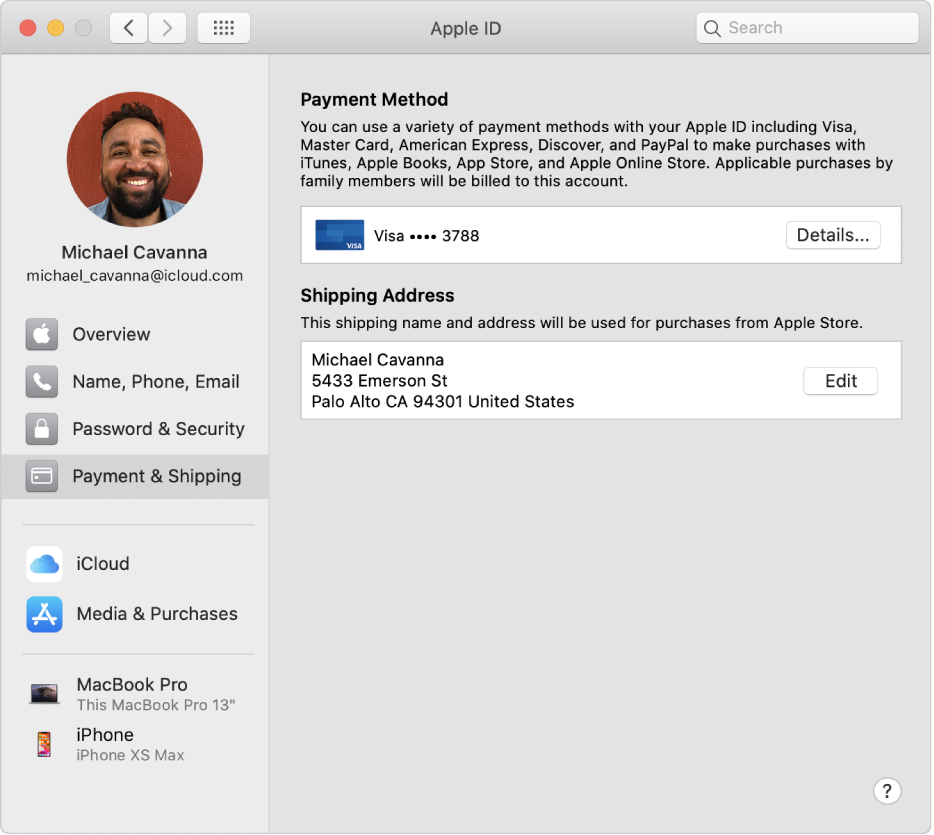Viewport: 934px width, 835px height.
Task: Click the Payment & Shipping card icon
Action: click(42, 476)
